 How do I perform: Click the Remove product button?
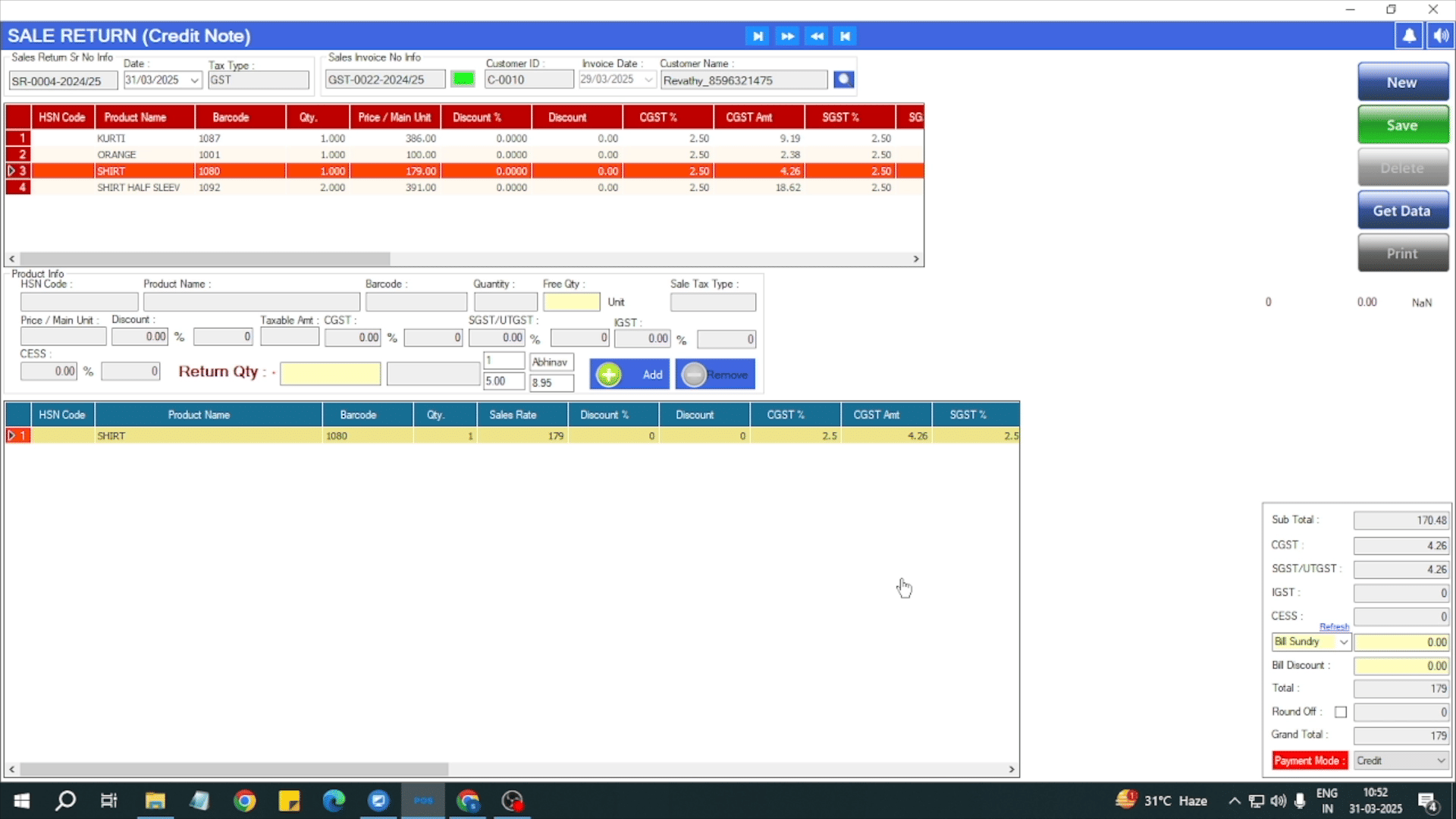[x=715, y=375]
